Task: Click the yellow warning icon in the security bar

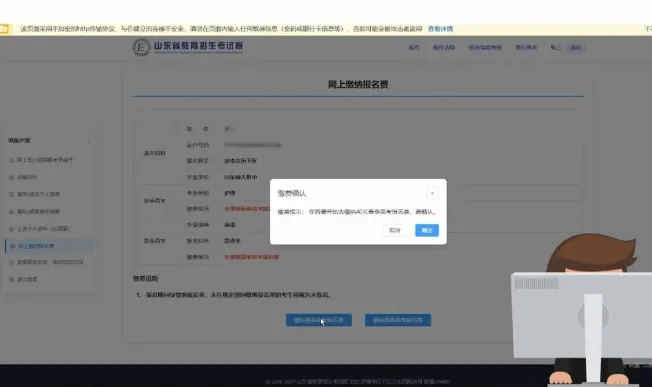Action: [4, 29]
